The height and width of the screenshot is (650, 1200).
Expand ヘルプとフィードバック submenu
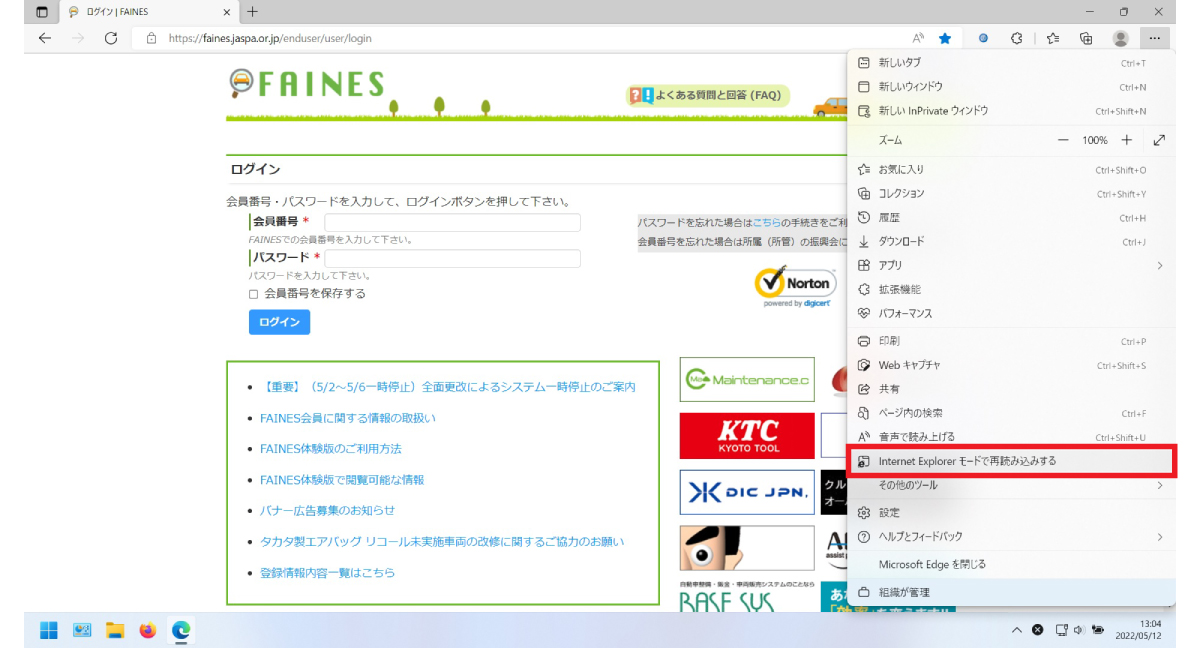1011,536
